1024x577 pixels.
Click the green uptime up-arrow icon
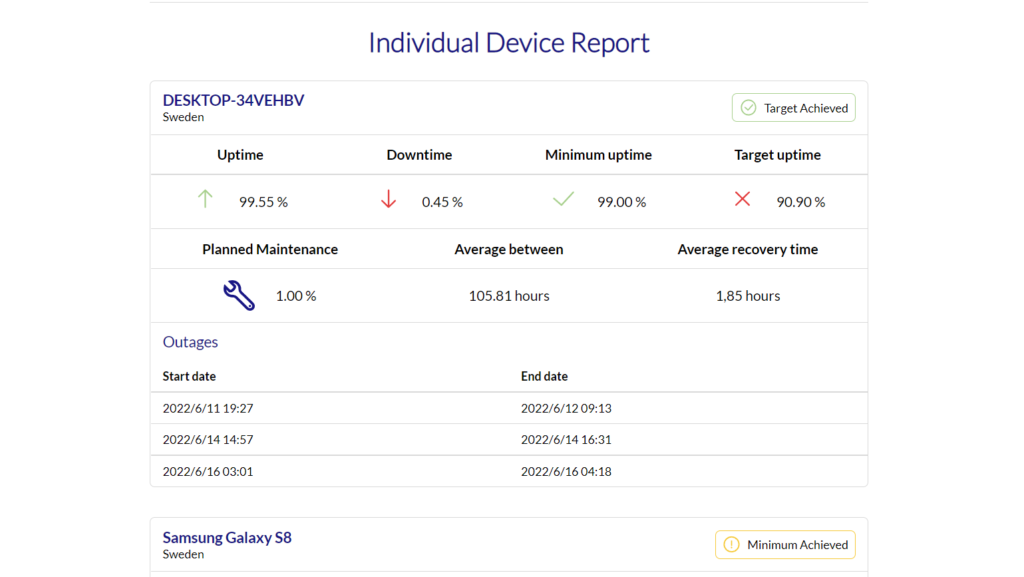(x=205, y=199)
